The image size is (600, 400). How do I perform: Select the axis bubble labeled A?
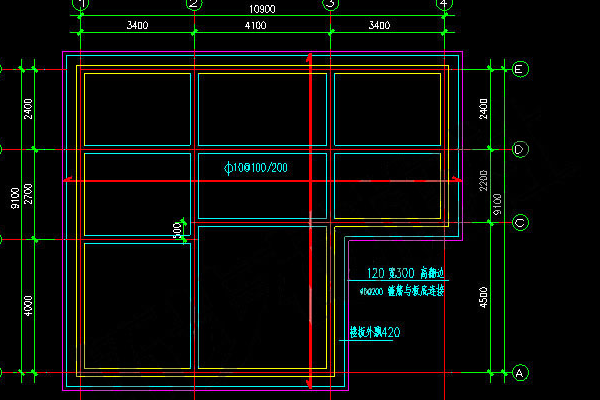click(520, 372)
